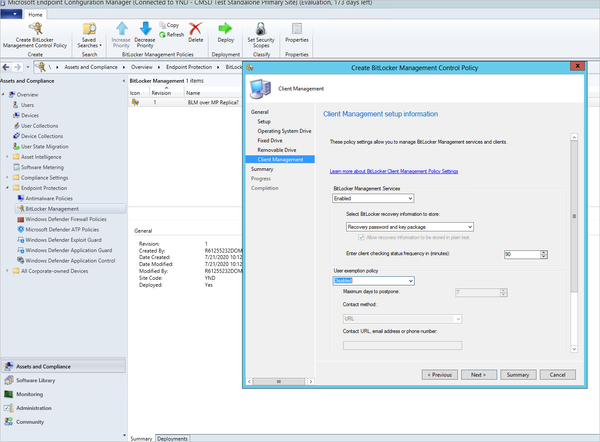Go to Setup wizard step
This screenshot has height=442, width=600.
264,121
